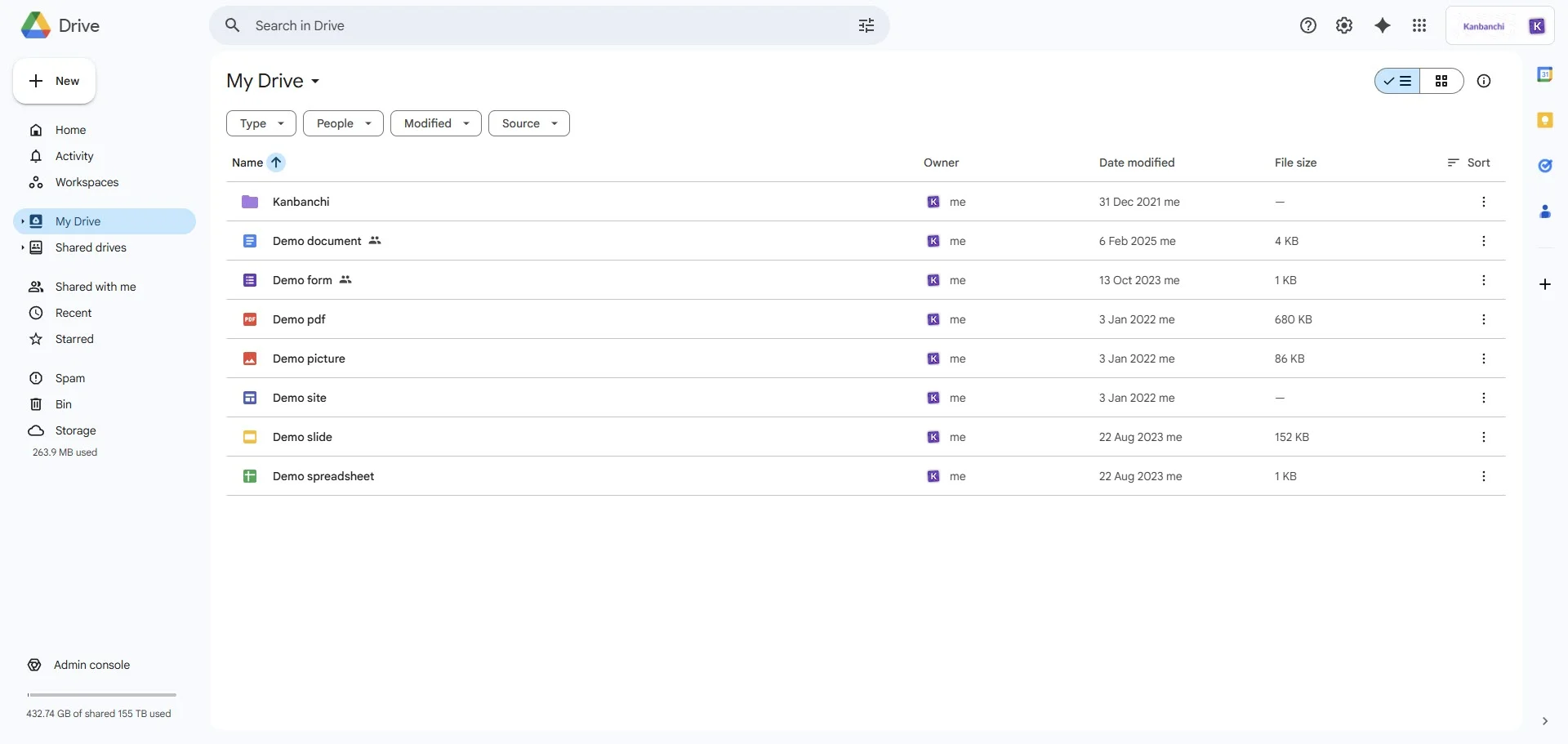This screenshot has width=1568, height=744.
Task: Open the Activity section
Action: point(73,156)
